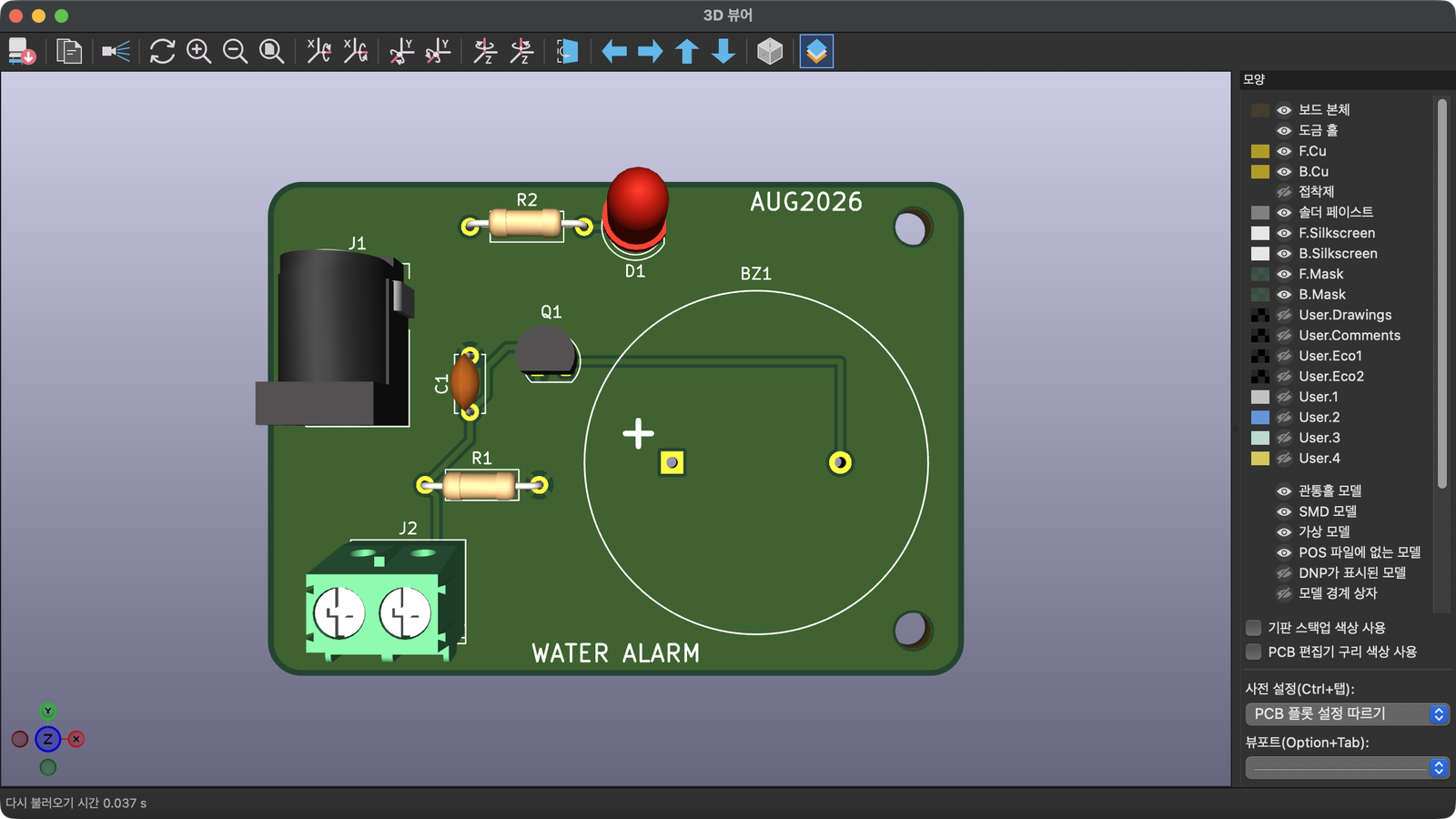Copy the 3D image to the clipboard
This screenshot has width=1456, height=819.
point(69,52)
